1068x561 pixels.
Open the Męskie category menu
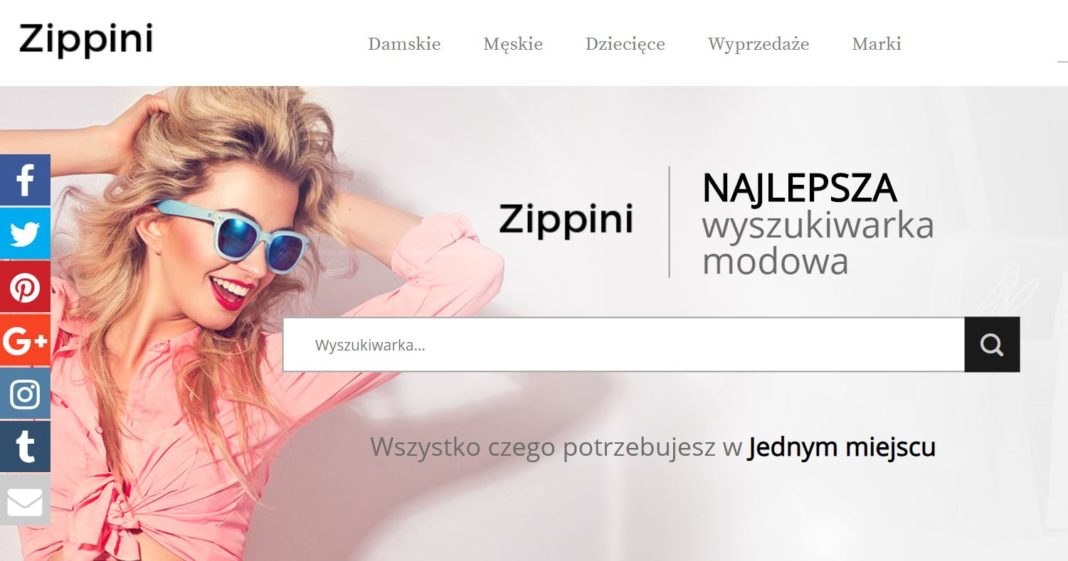513,44
